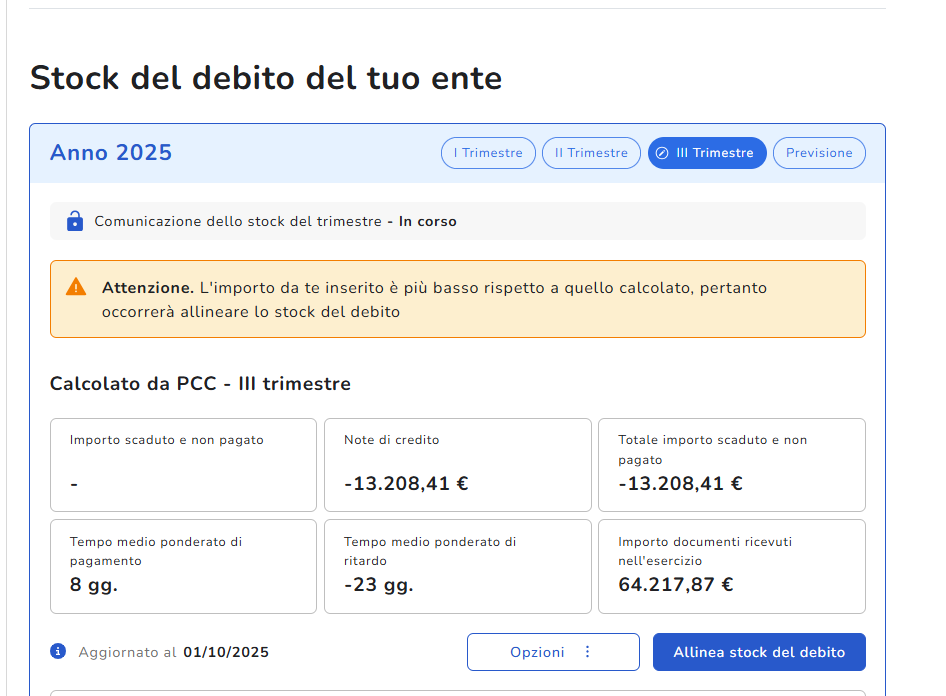Click the lock icon beside Comunicazione dello stock
The height and width of the screenshot is (696, 946).
pos(74,221)
